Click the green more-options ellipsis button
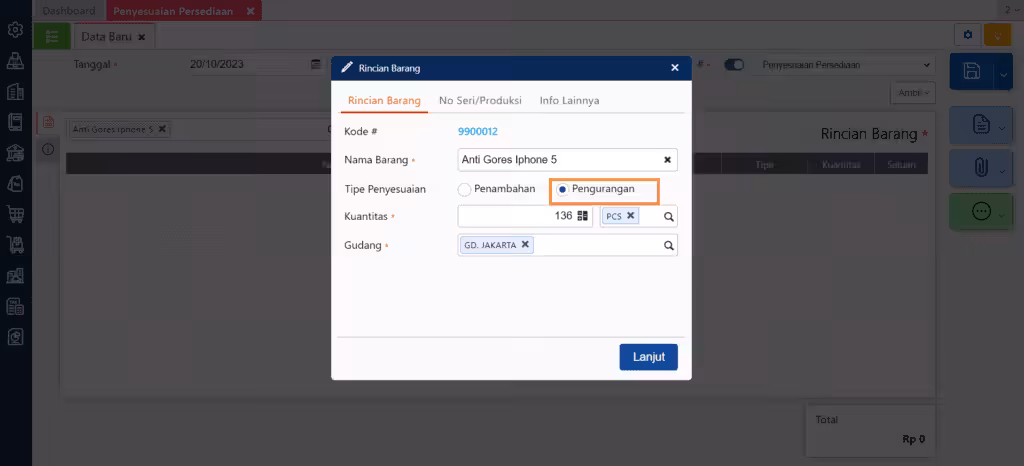 coord(981,211)
